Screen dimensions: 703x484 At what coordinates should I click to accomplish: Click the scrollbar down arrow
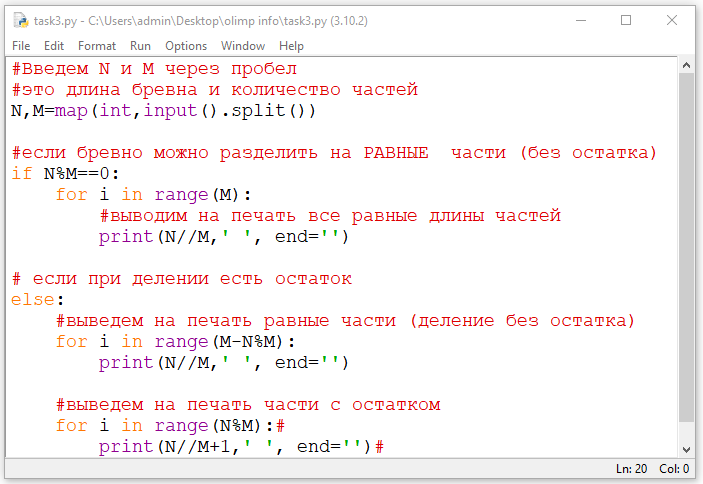[686, 449]
